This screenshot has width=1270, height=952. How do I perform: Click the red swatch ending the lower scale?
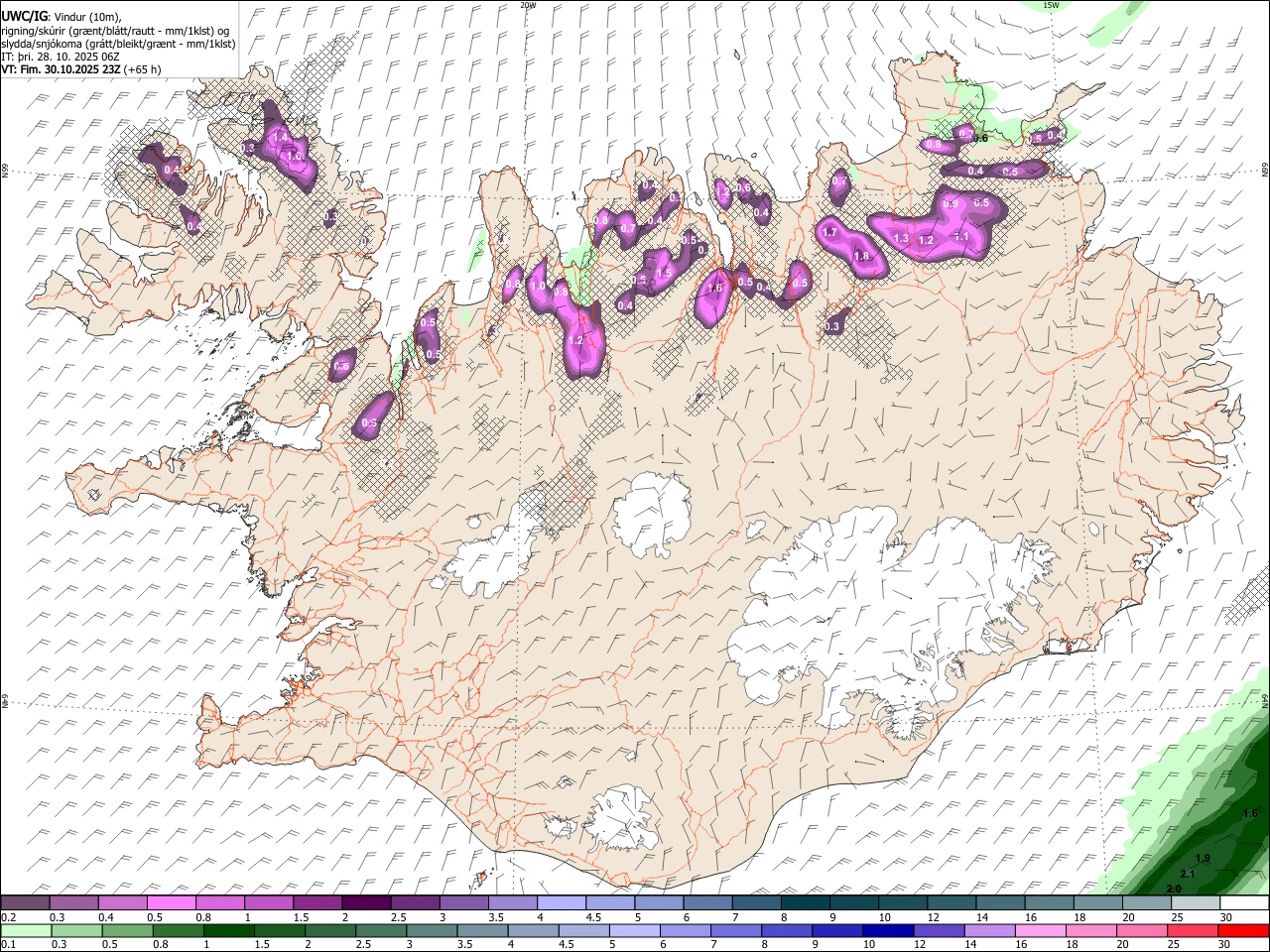tap(1244, 930)
